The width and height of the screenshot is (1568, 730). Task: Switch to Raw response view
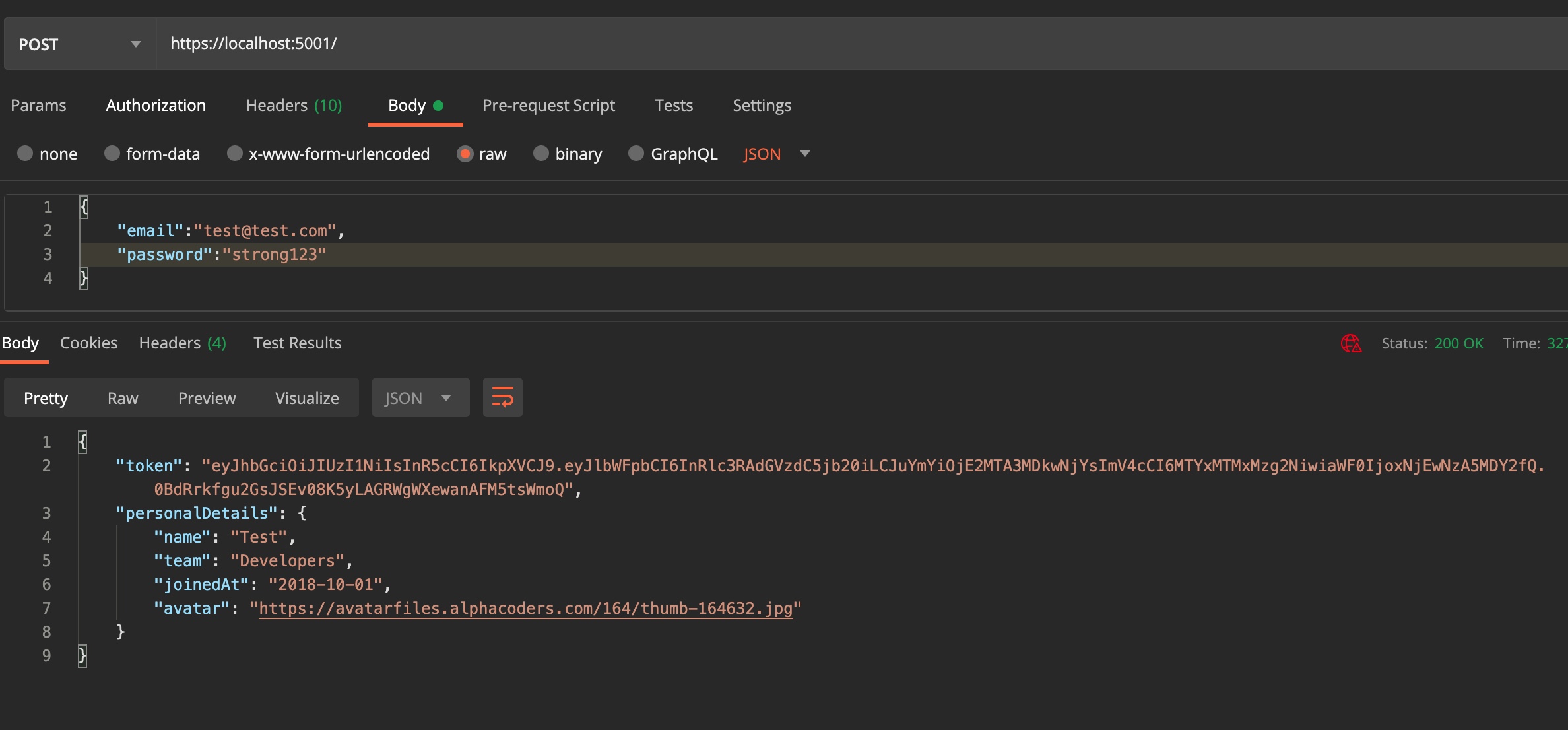(x=123, y=397)
